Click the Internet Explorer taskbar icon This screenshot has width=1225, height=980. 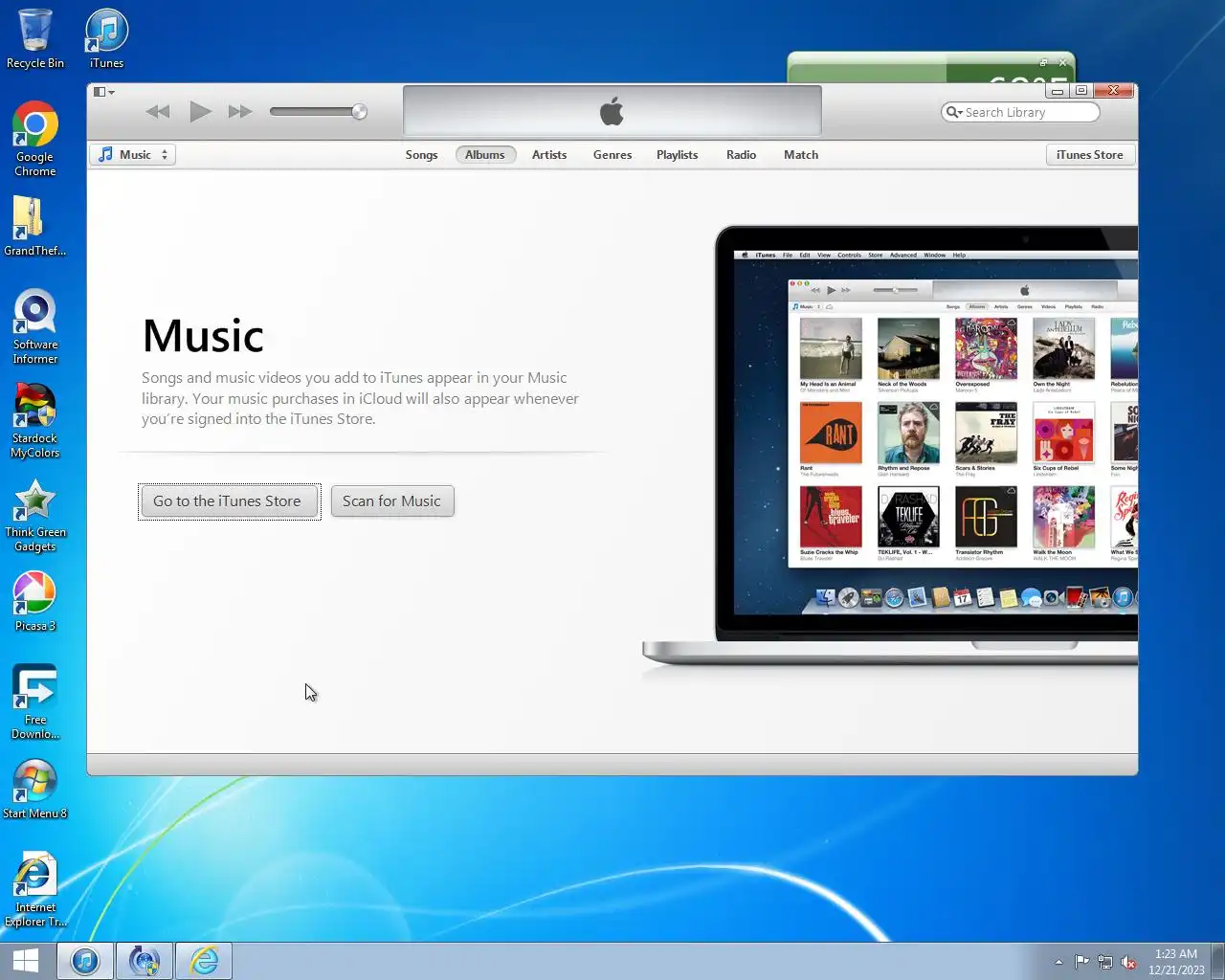tap(204, 961)
